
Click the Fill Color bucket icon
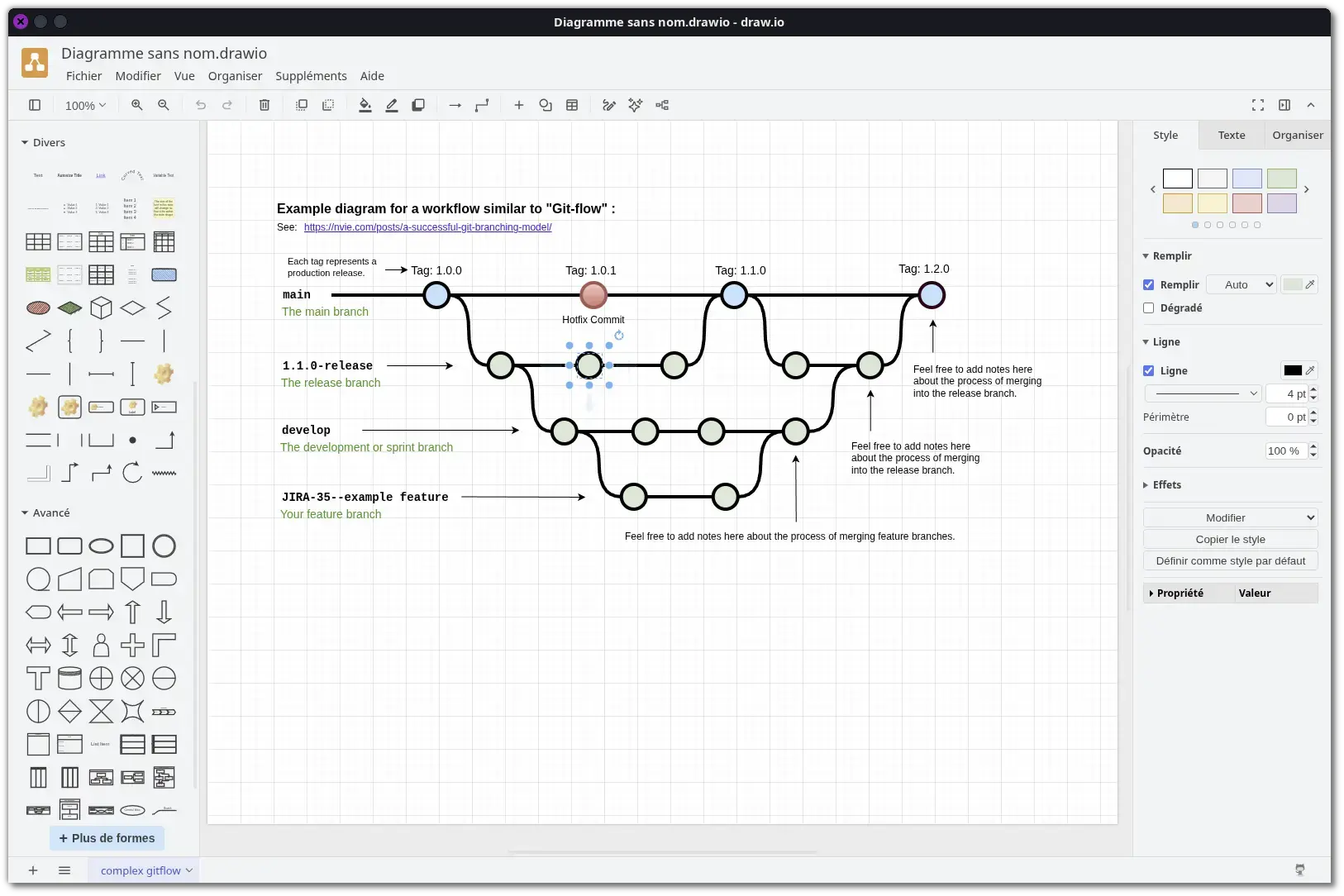tap(365, 105)
